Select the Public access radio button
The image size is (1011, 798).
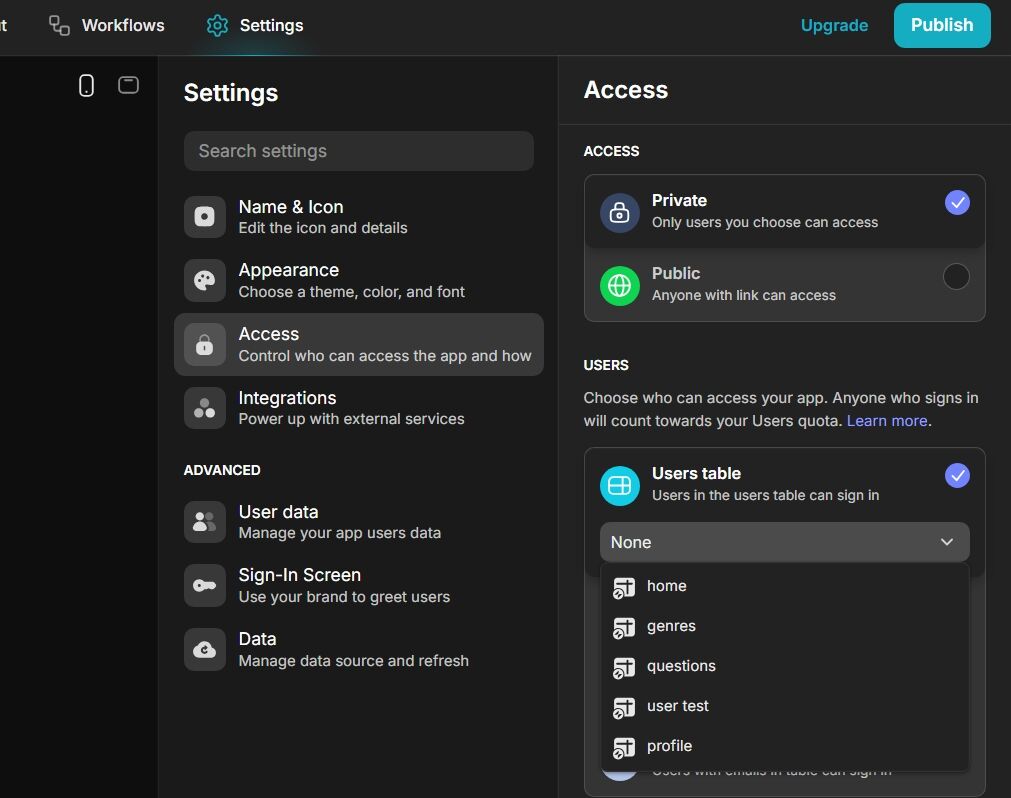[956, 277]
